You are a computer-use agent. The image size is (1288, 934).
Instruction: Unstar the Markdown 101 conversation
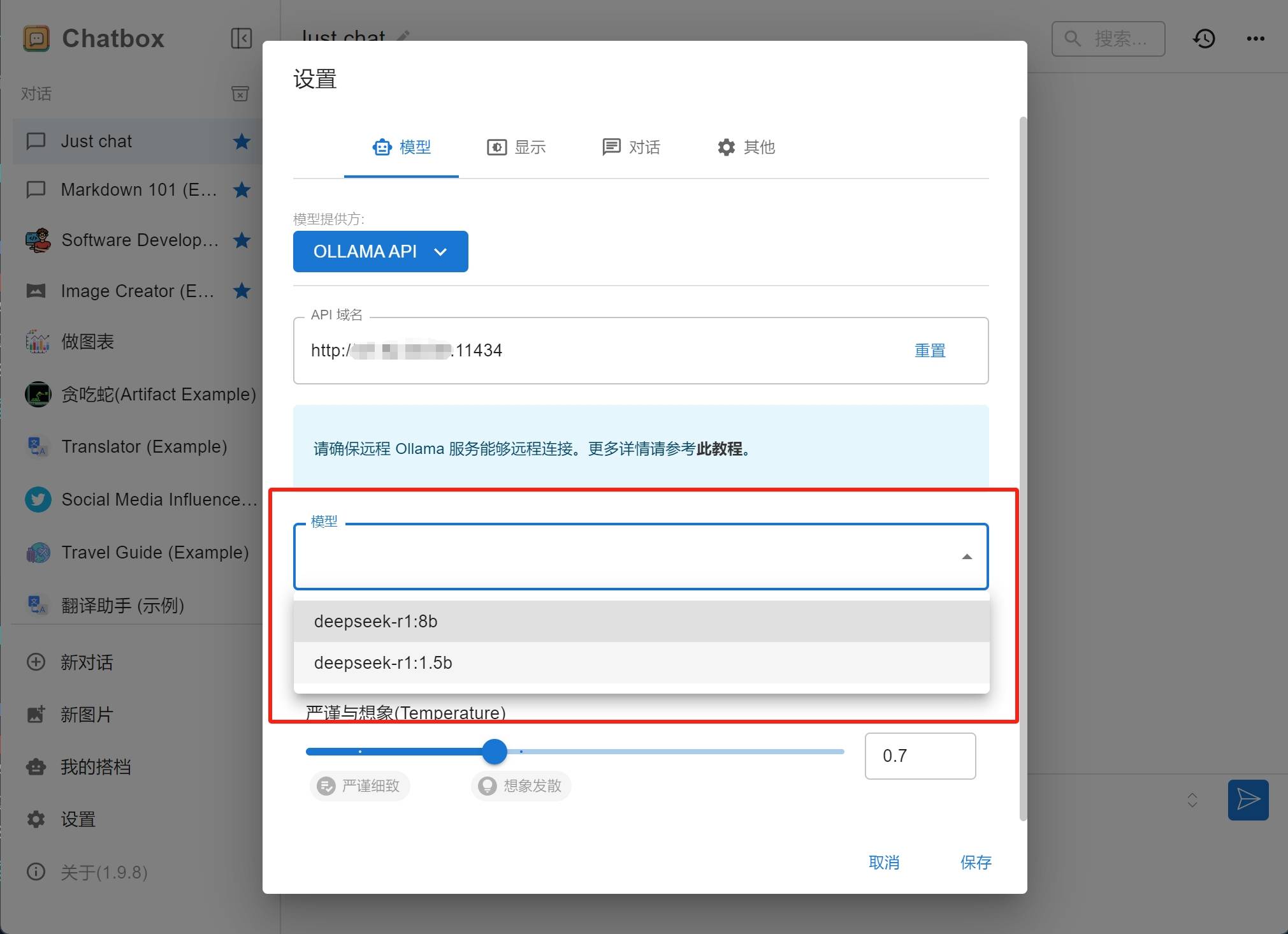[242, 189]
